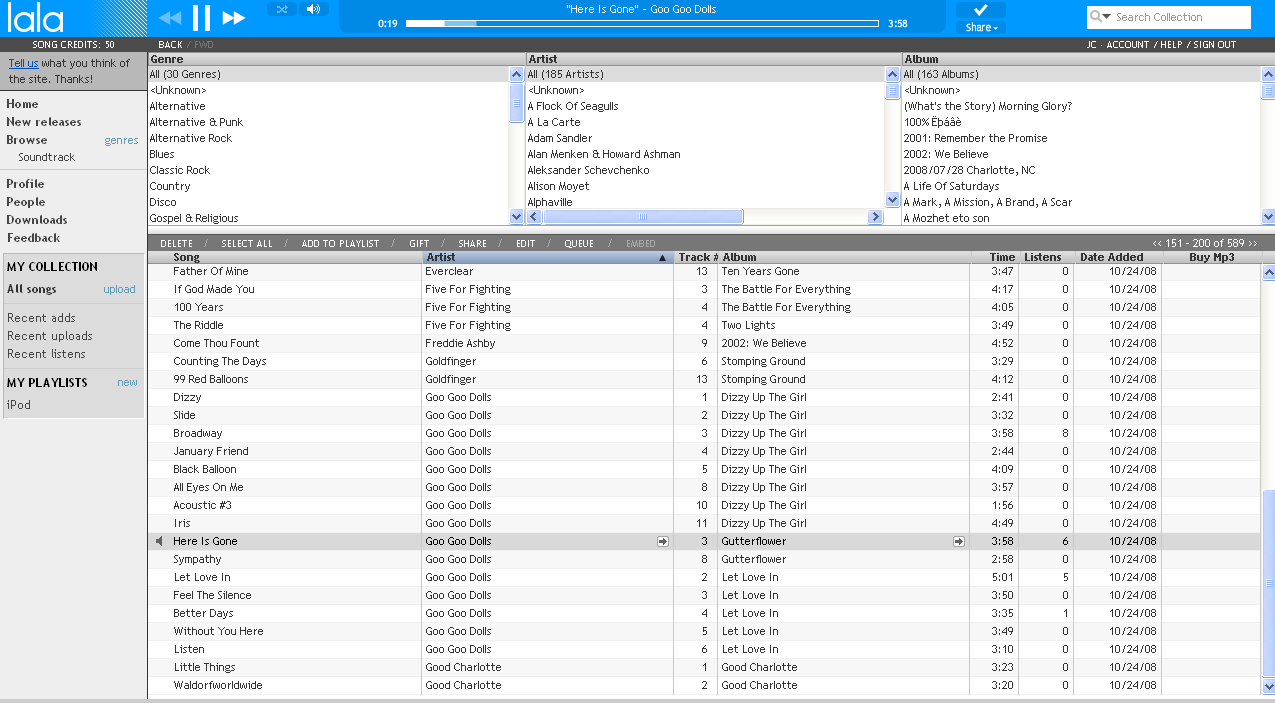This screenshot has height=703, width=1275.
Task: Select Classic Rock genre
Action: [180, 170]
